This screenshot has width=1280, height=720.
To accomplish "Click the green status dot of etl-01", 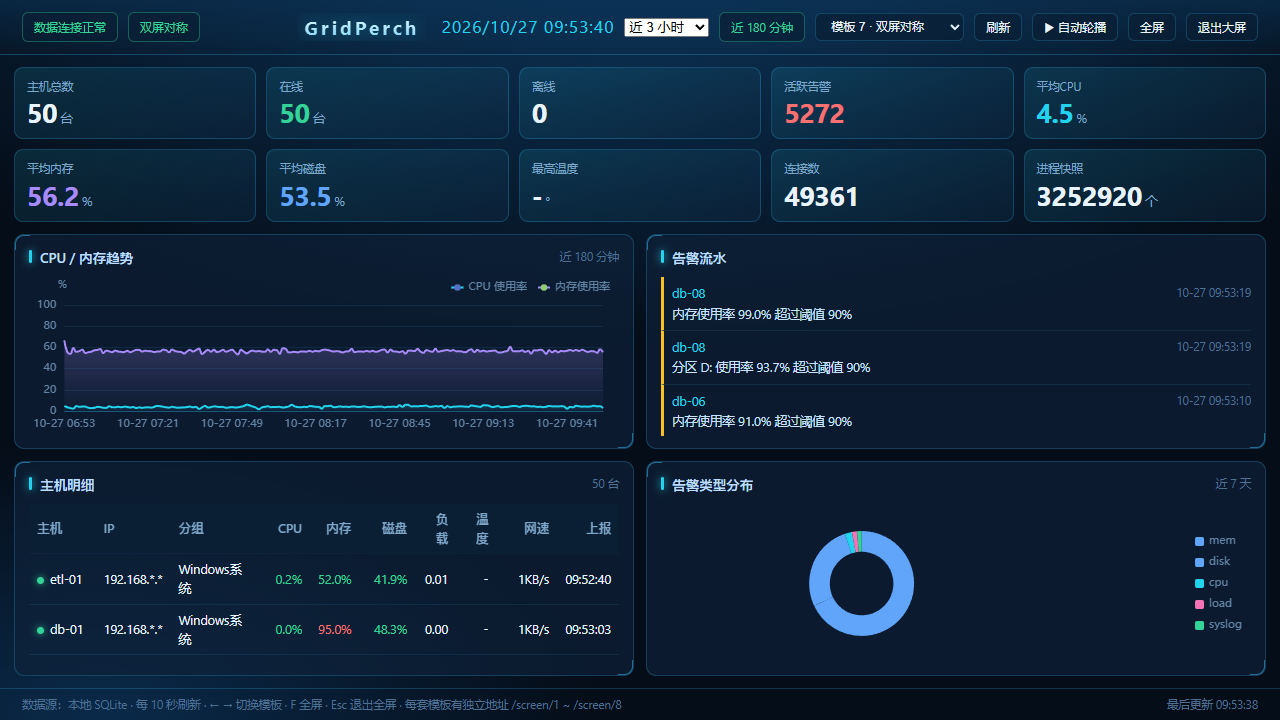I will pyautogui.click(x=40, y=580).
